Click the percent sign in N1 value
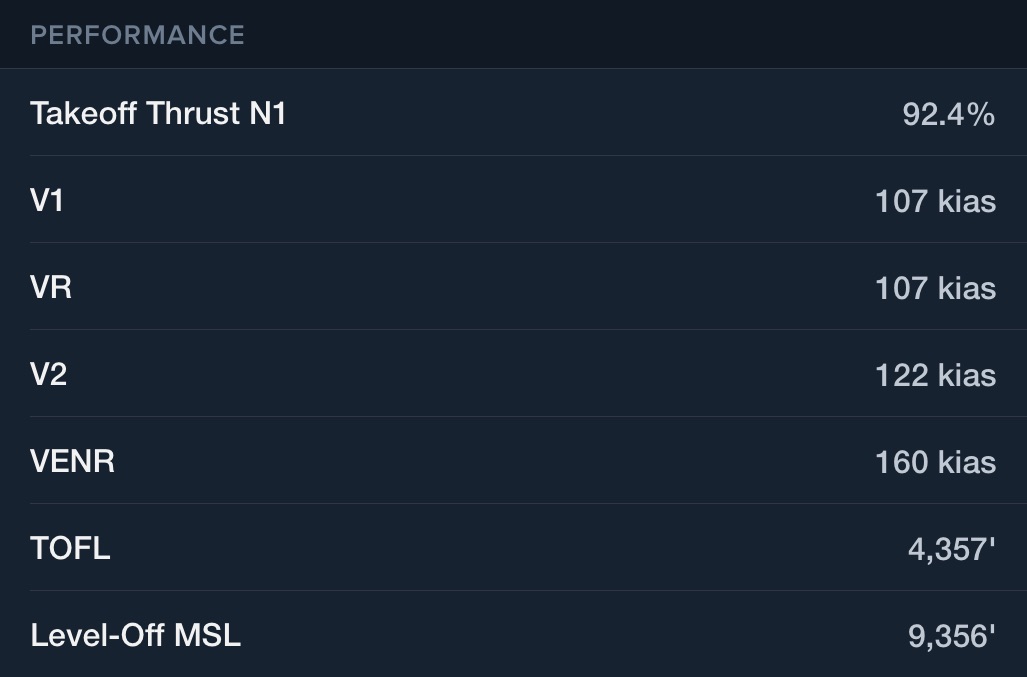 [980, 115]
